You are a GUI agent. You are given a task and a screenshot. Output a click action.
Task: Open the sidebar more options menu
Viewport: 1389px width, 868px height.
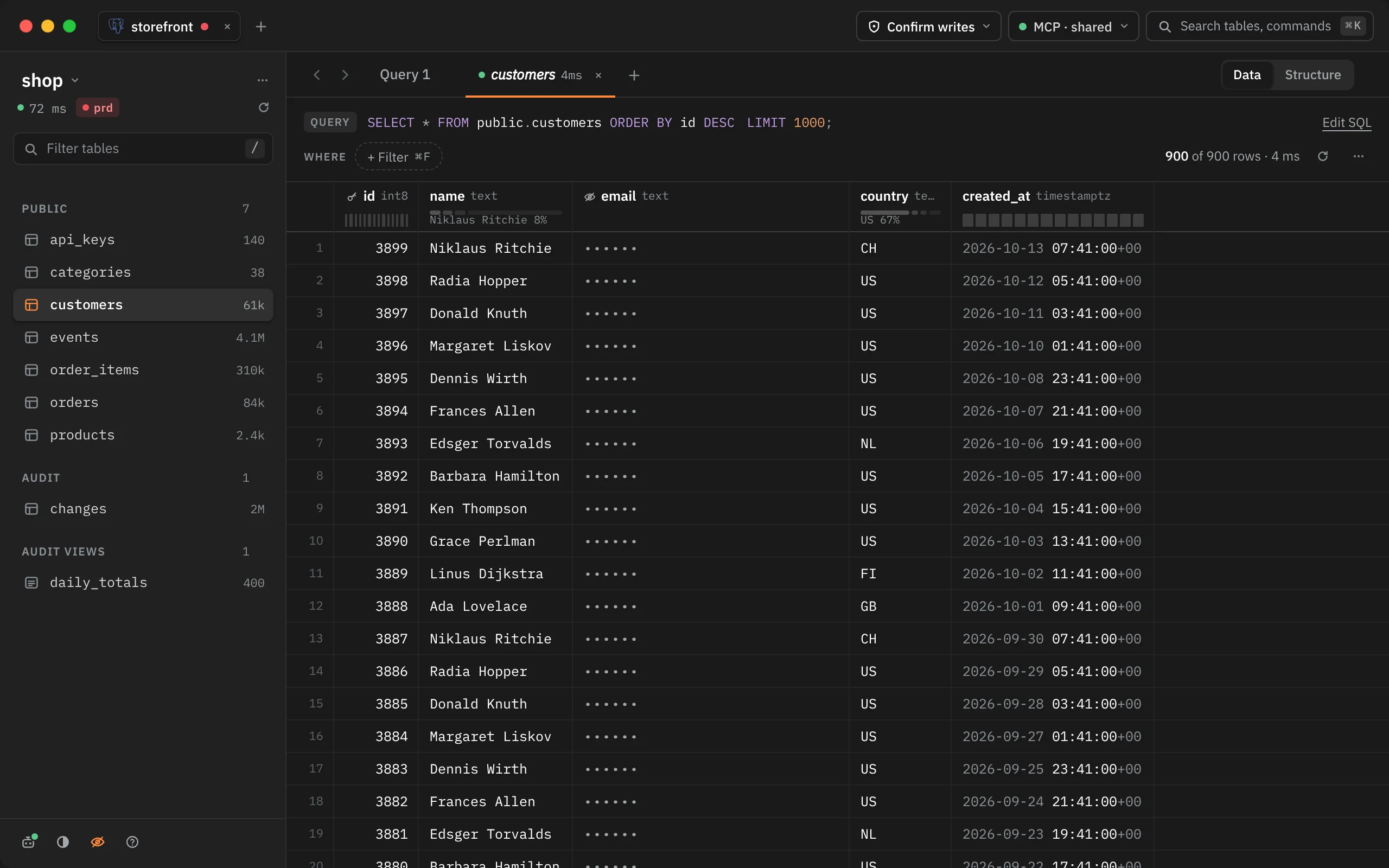[x=262, y=80]
